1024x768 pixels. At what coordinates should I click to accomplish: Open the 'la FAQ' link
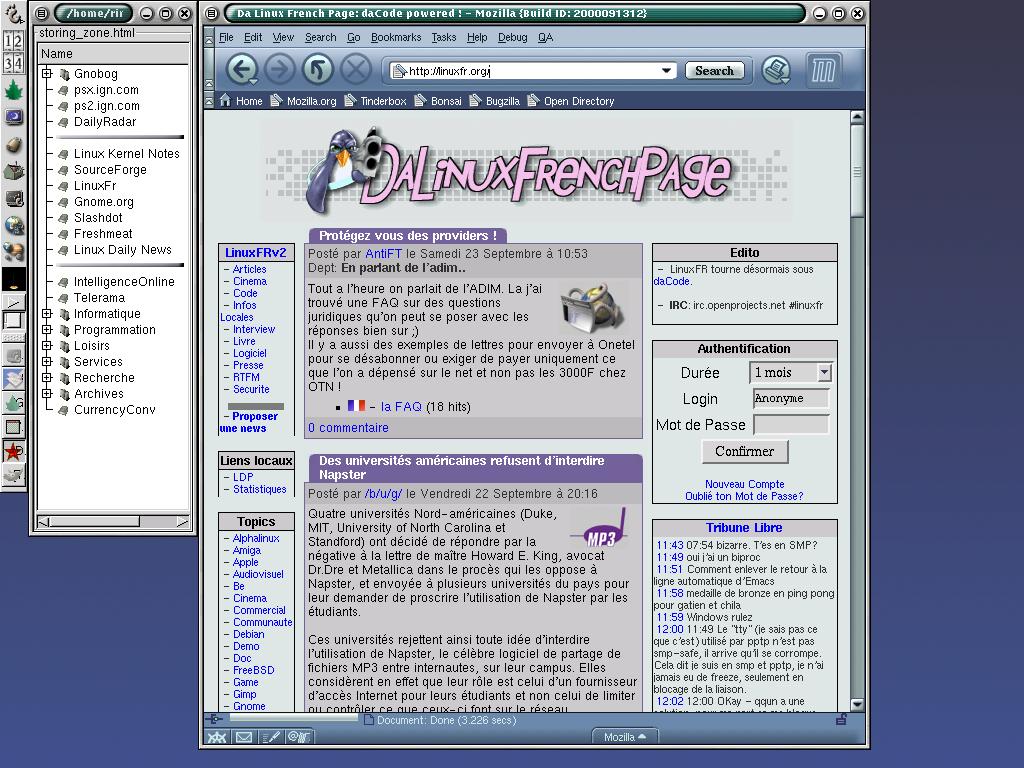pos(401,407)
